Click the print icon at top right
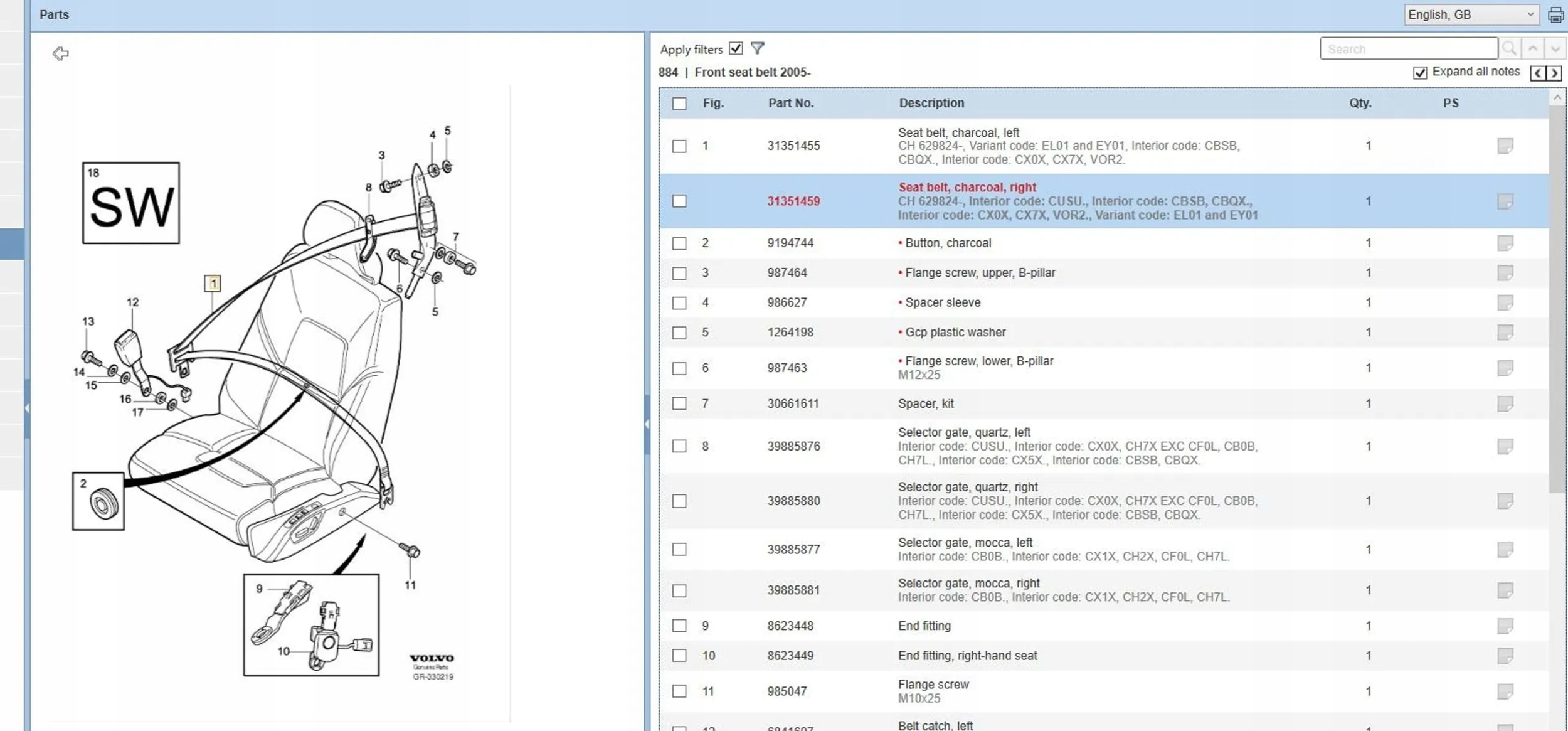The height and width of the screenshot is (731, 1568). pyautogui.click(x=1555, y=15)
